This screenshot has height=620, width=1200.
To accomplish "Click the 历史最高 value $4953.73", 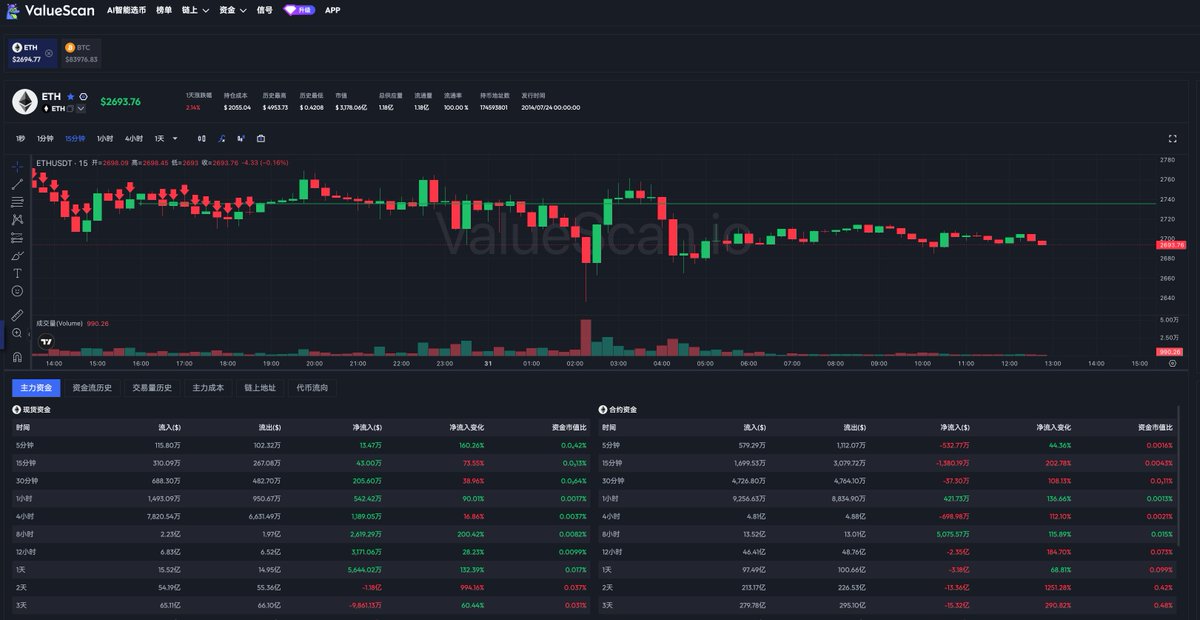I will pos(275,107).
